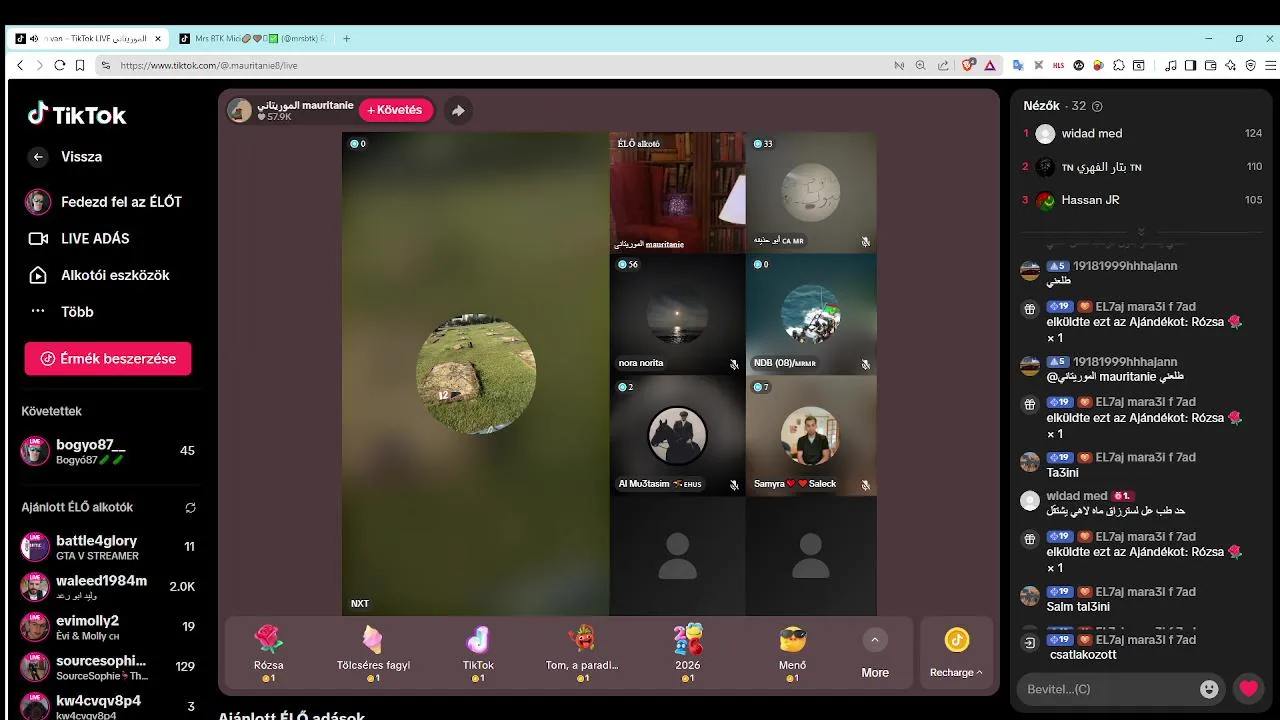Image resolution: width=1280 pixels, height=720 pixels.
Task: Open the emoji picker in chat box
Action: (x=1210, y=689)
